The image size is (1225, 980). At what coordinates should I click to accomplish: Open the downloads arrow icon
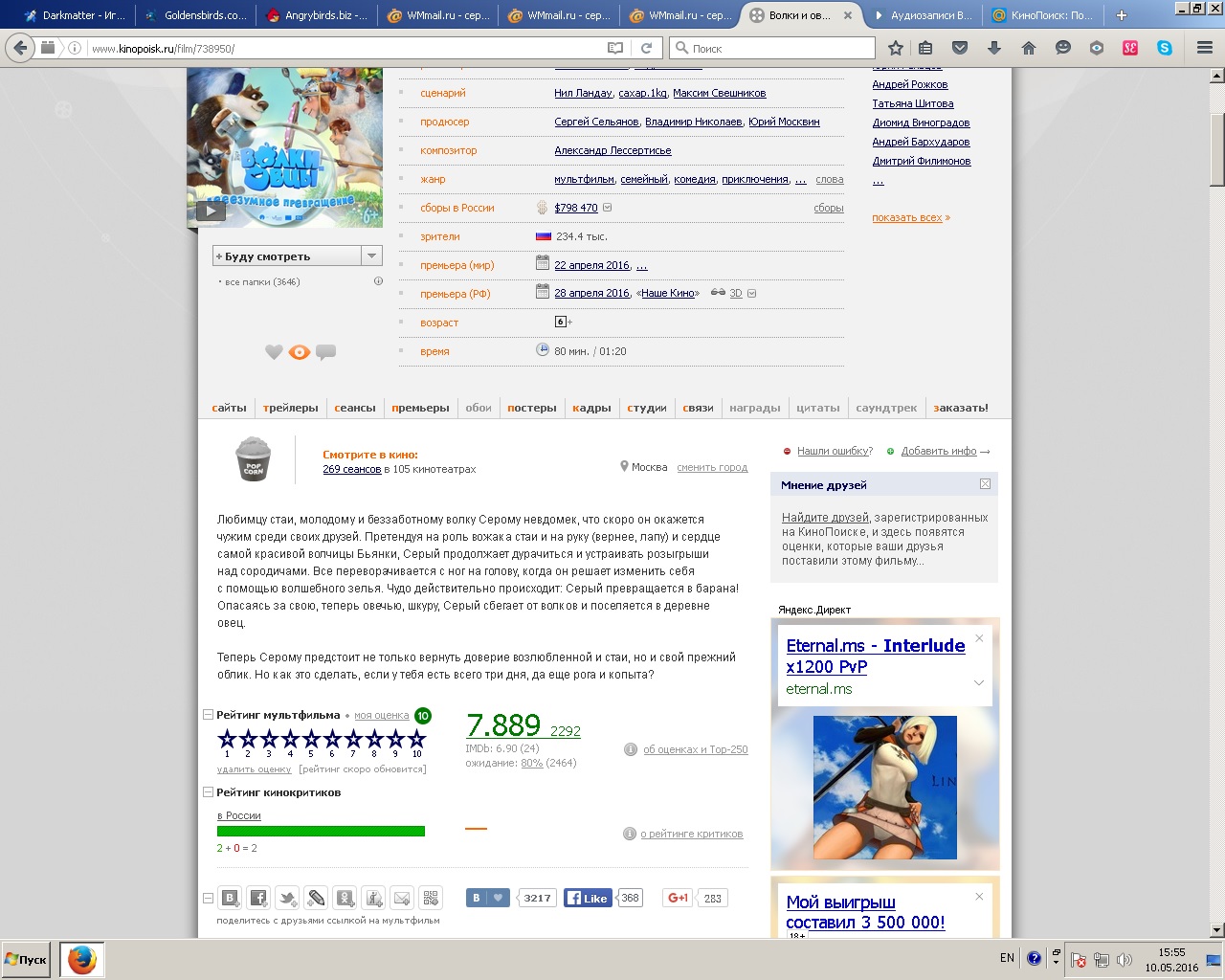(x=994, y=48)
